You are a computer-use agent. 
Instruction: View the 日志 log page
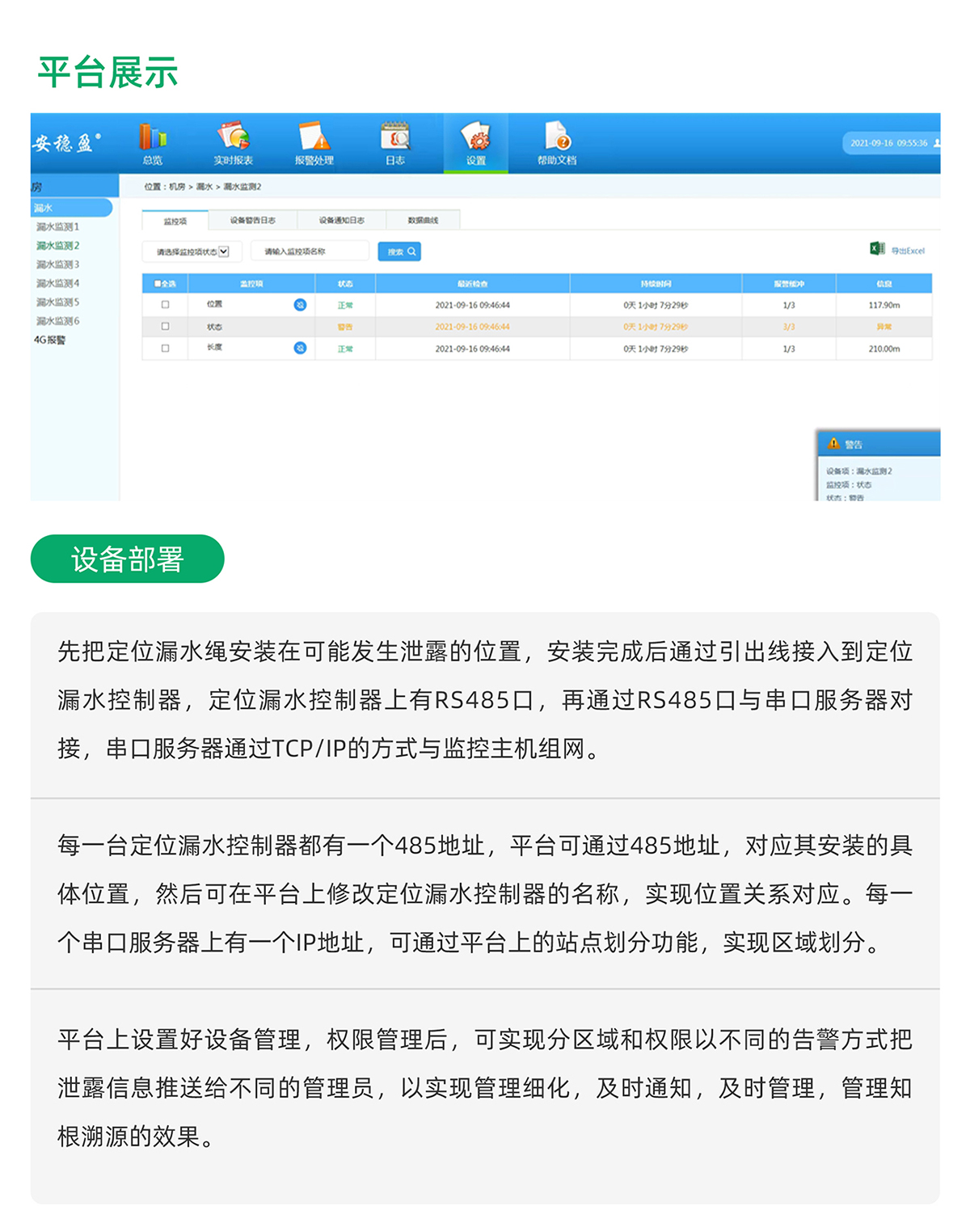pos(396,144)
